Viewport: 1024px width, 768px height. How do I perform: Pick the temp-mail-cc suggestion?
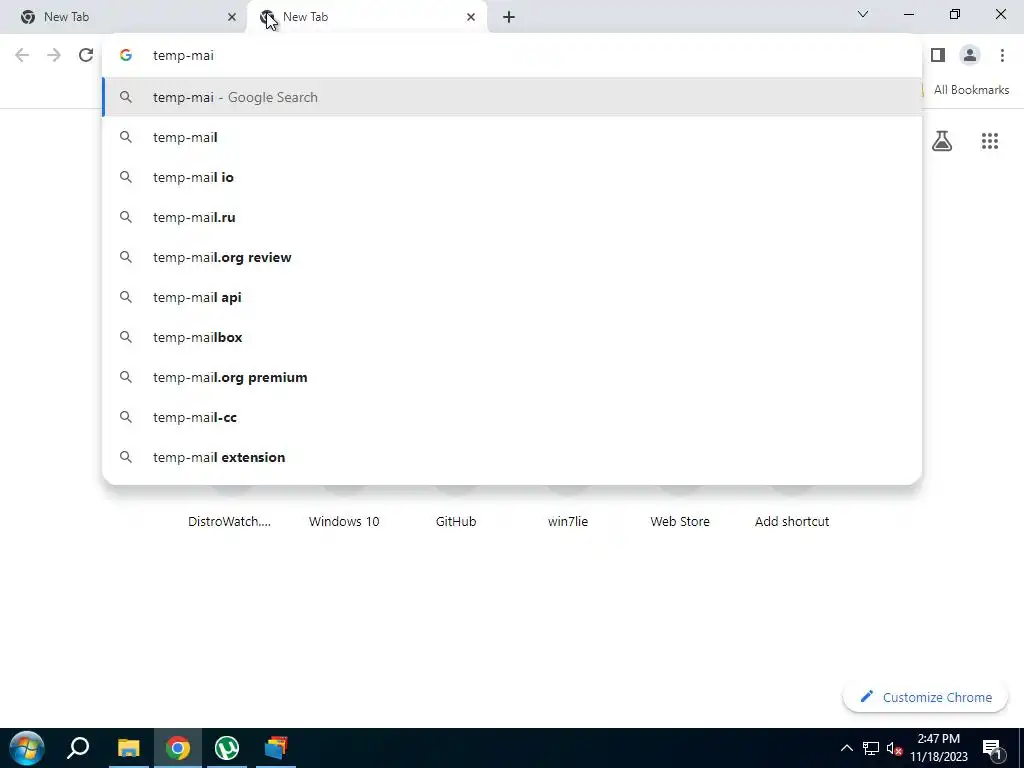pos(512,417)
